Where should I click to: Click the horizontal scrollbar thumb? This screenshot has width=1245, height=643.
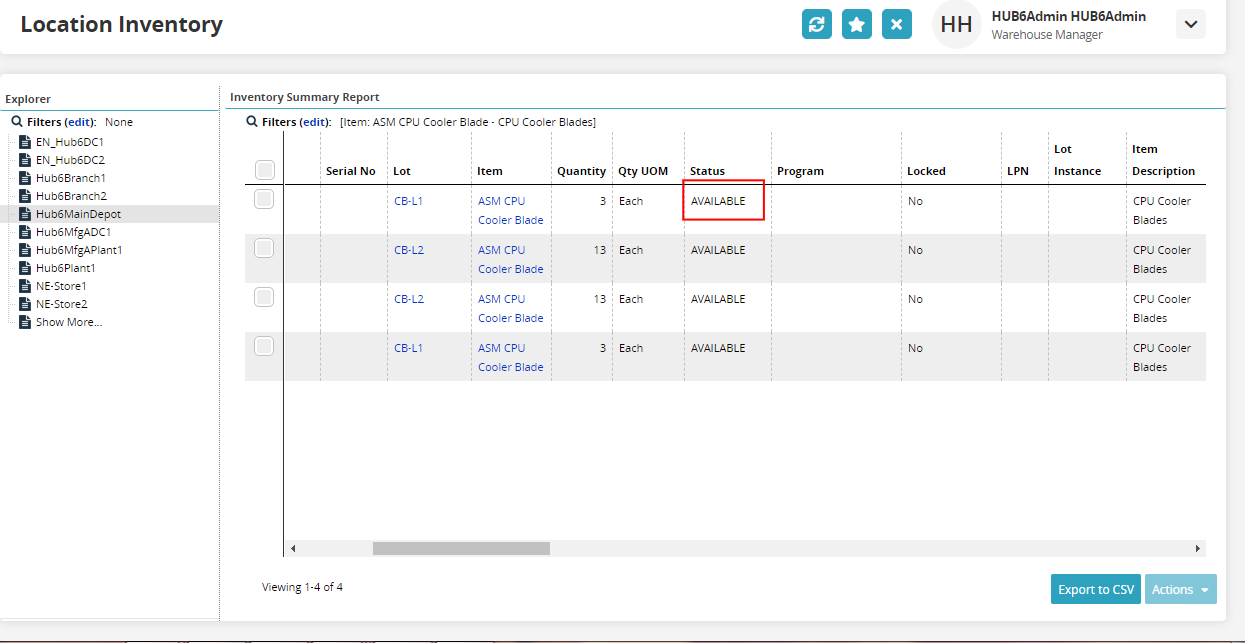click(x=461, y=548)
